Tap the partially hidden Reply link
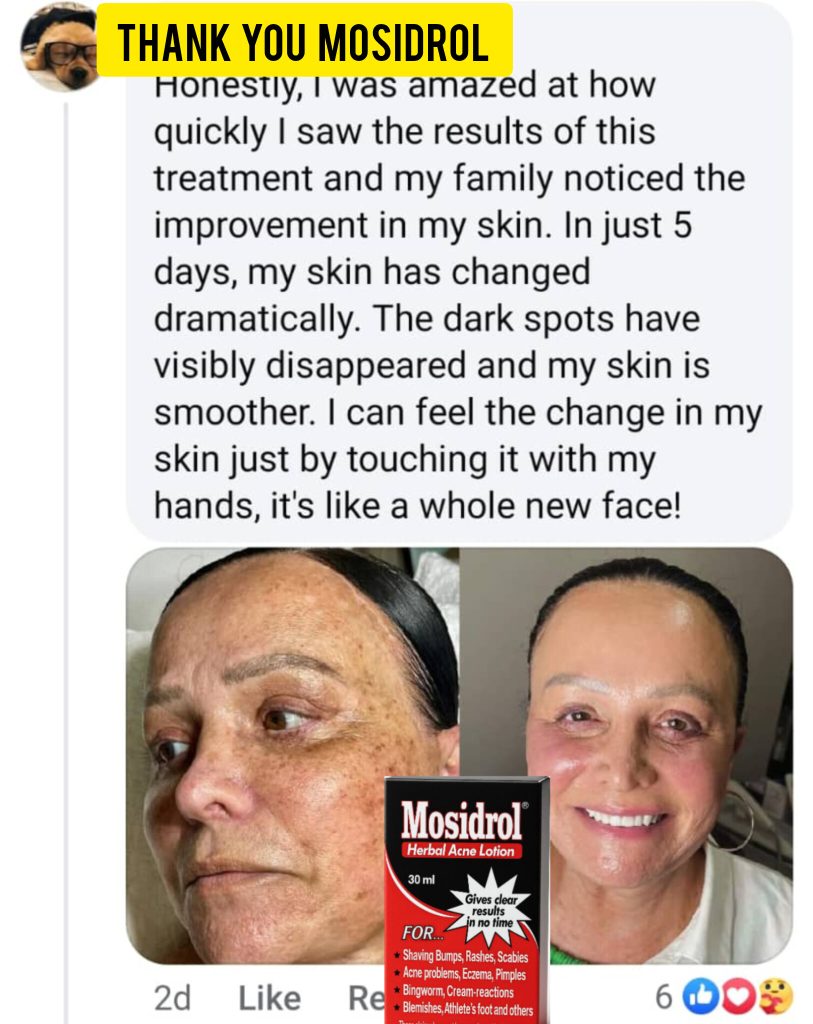813x1024 pixels. [367, 998]
